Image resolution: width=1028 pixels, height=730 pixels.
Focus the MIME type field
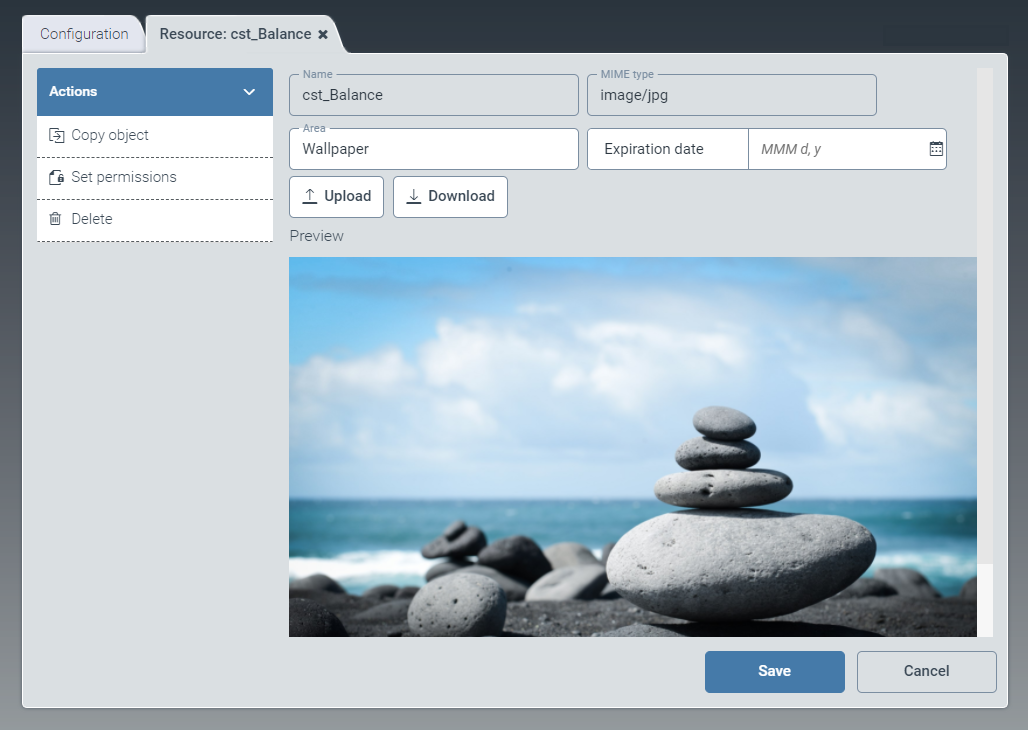click(x=731, y=96)
